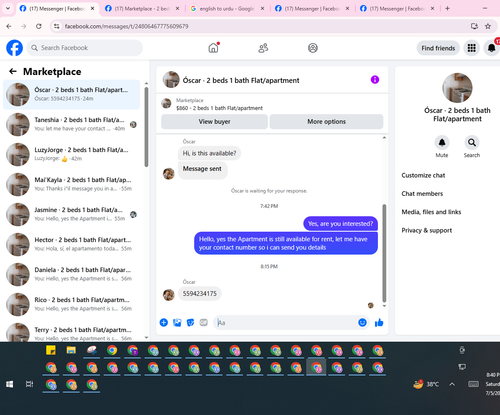Open the notifications bell icon

tap(492, 48)
